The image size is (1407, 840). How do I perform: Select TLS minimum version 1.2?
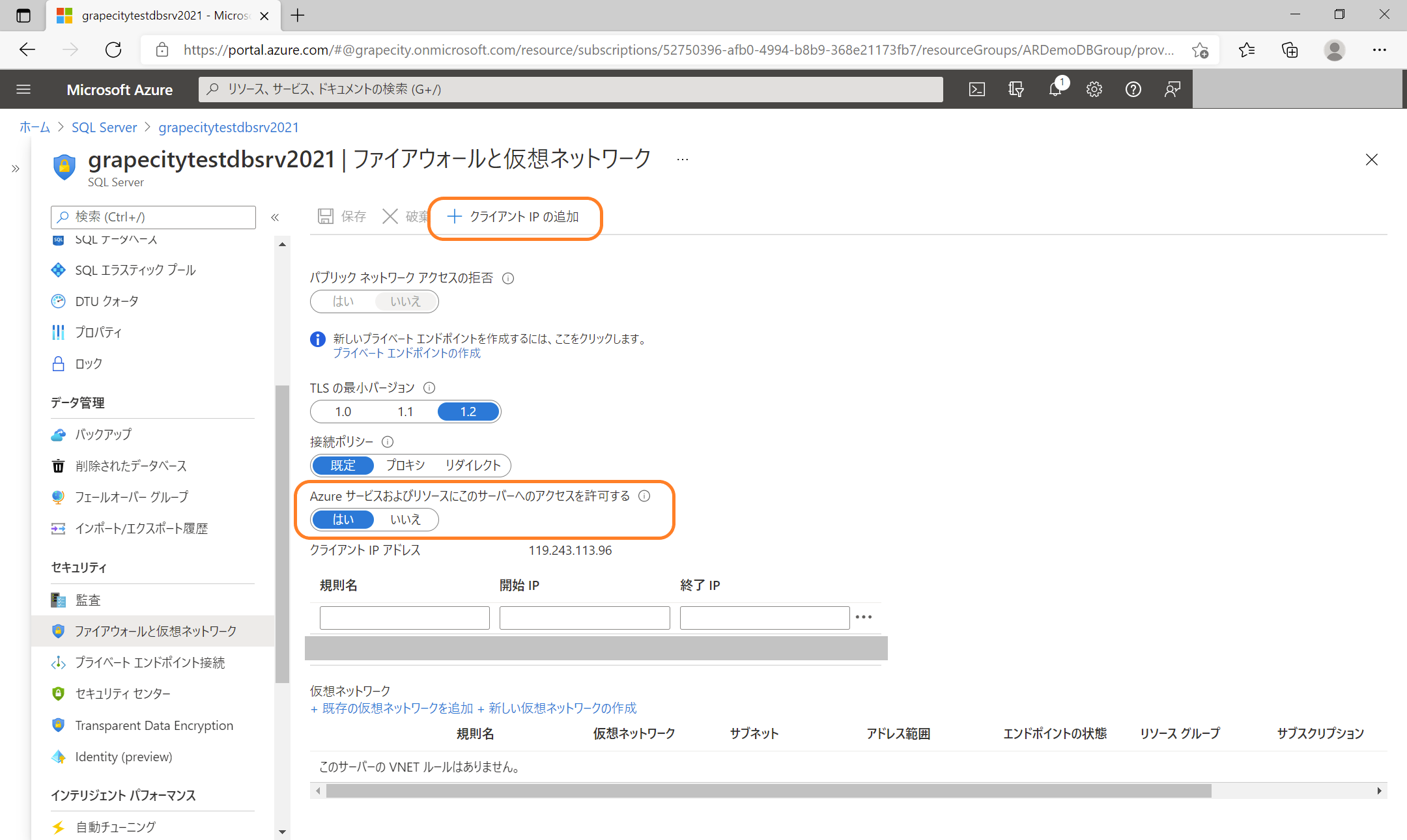(468, 412)
